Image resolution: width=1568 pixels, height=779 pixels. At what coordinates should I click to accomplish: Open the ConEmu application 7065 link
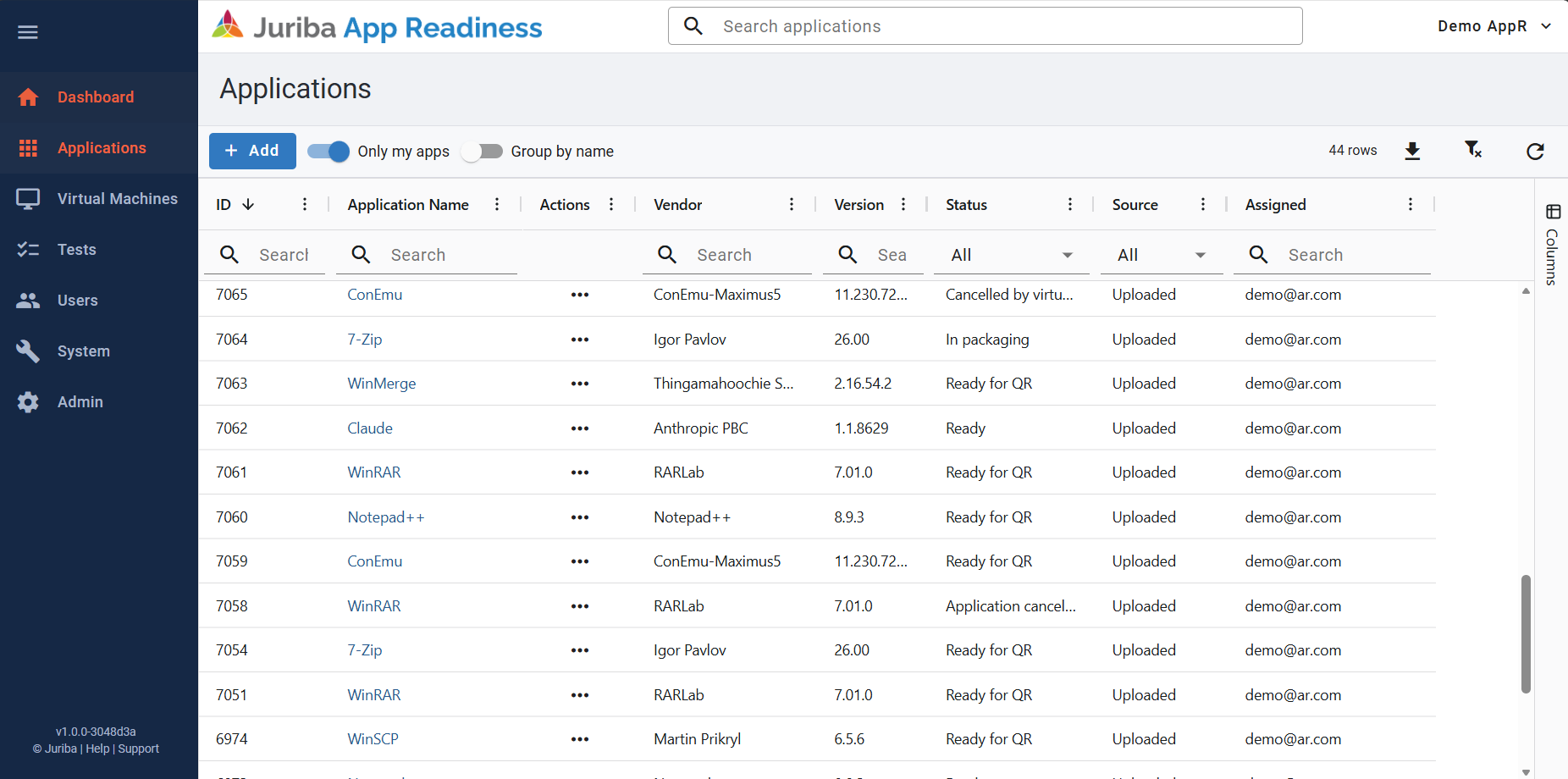pos(375,295)
